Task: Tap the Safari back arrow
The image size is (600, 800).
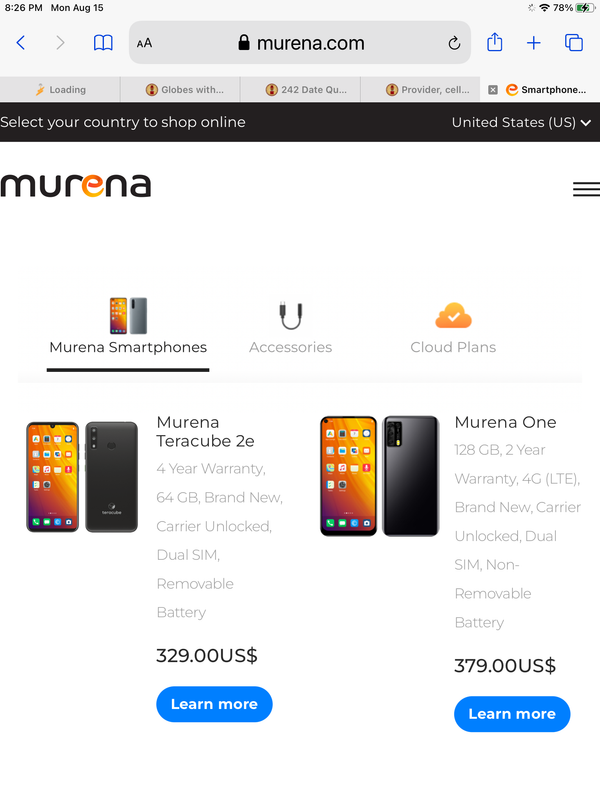Action: coord(20,43)
